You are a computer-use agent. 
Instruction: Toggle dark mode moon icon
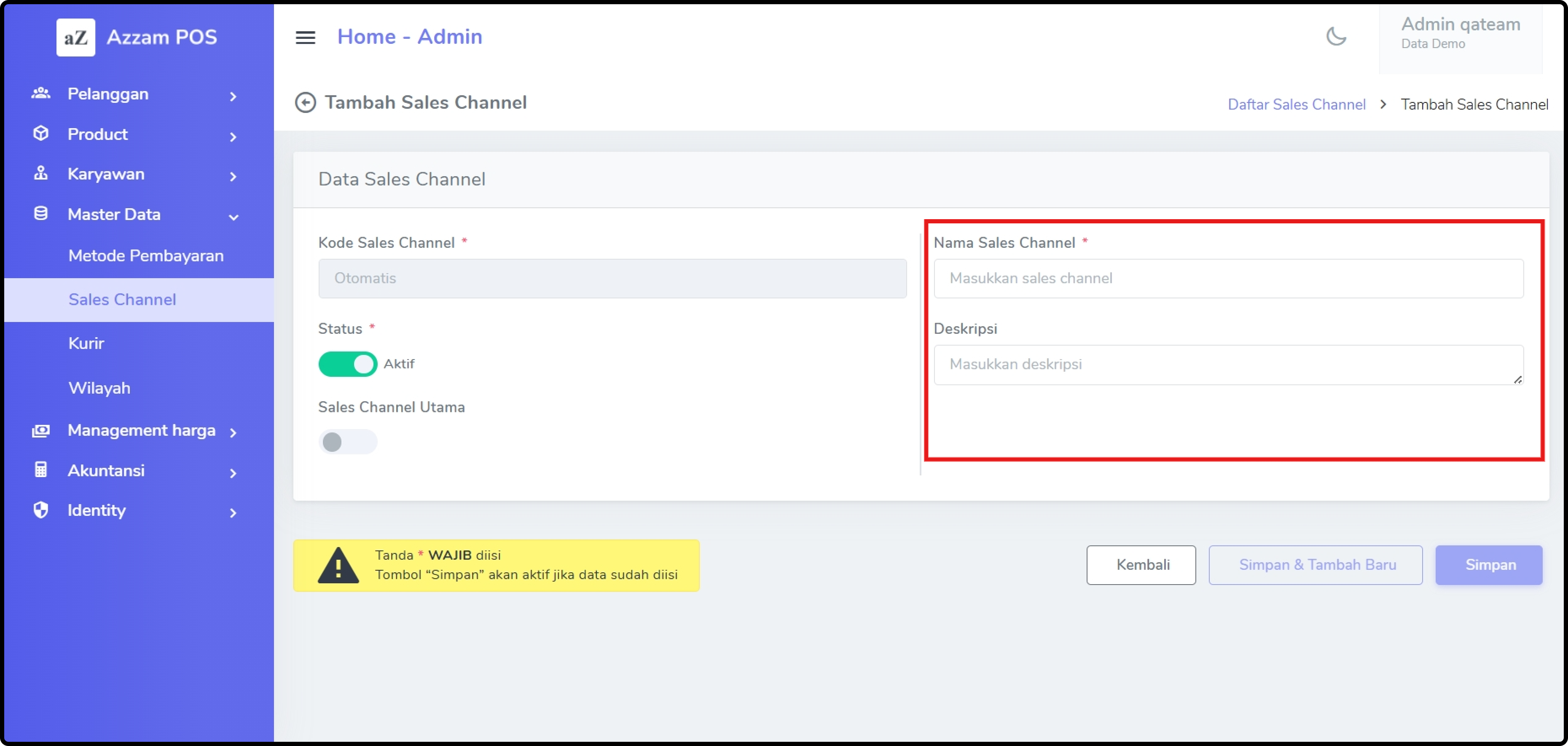1336,37
